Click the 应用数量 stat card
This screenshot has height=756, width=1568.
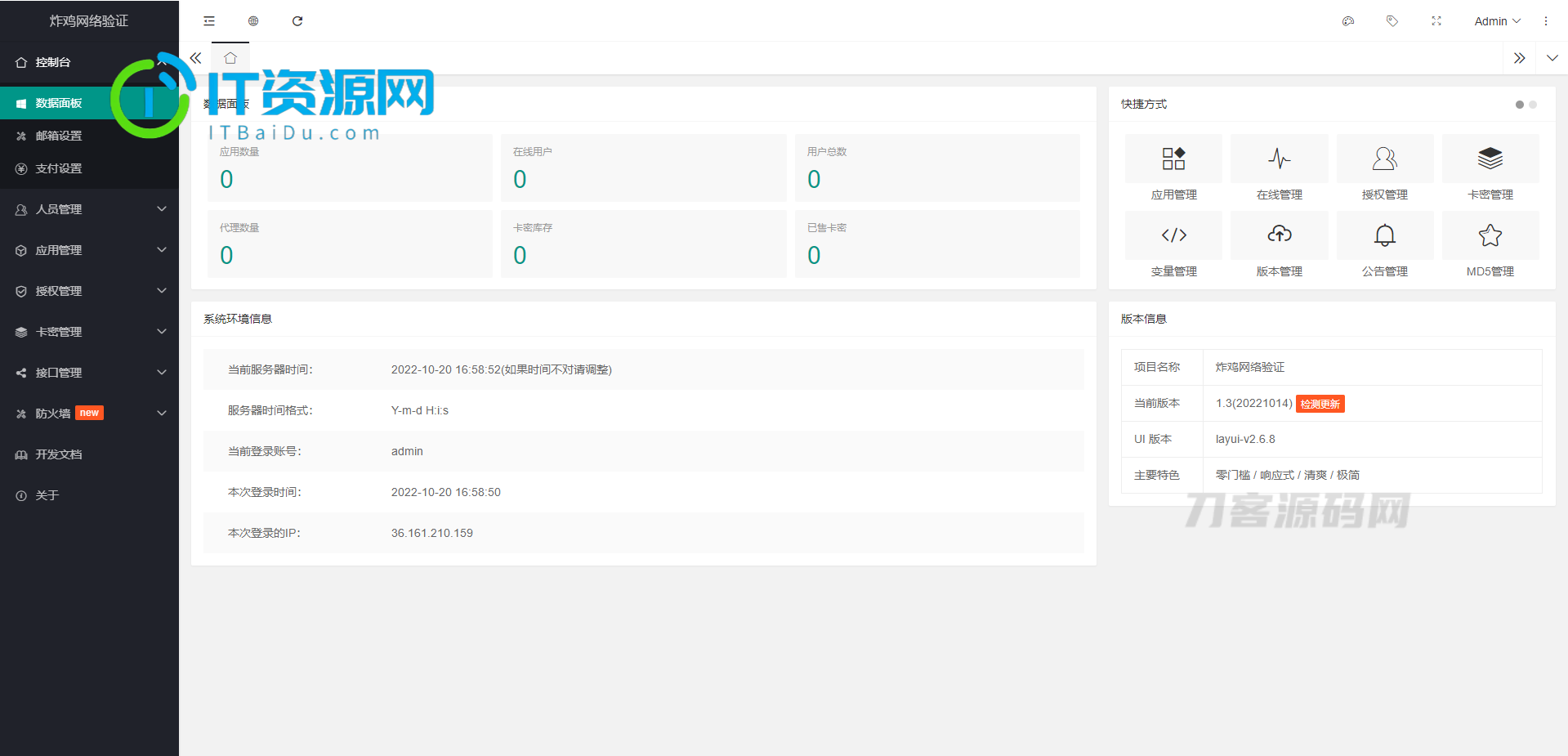[350, 168]
